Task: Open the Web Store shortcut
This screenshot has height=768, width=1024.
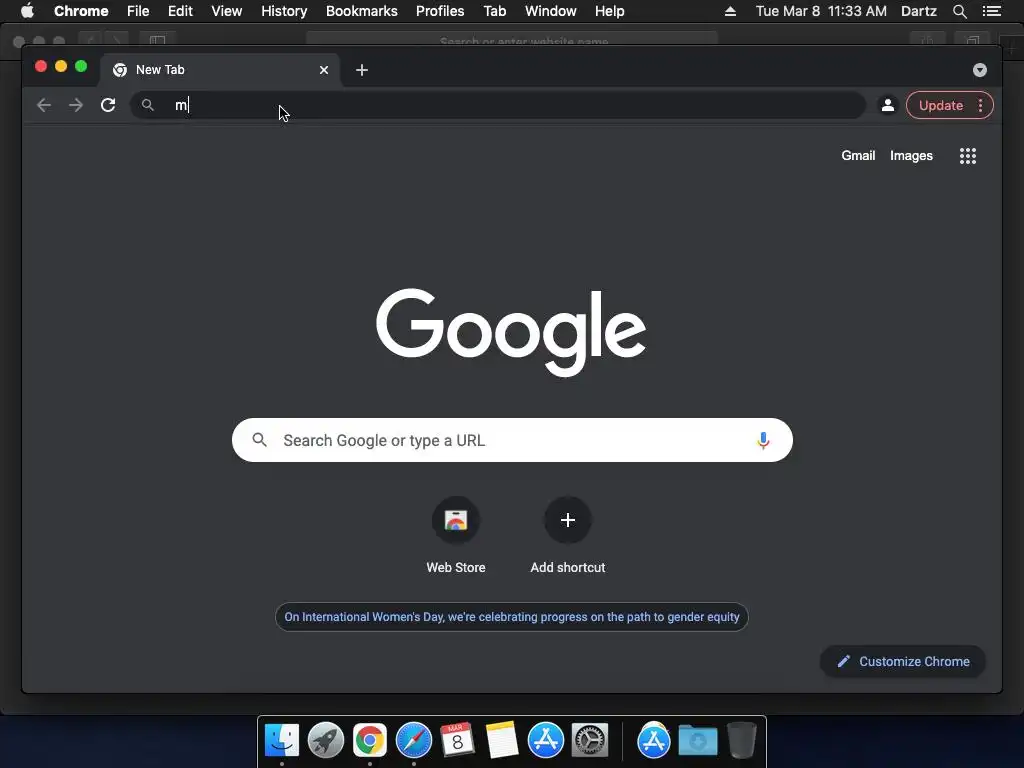Action: (x=456, y=536)
